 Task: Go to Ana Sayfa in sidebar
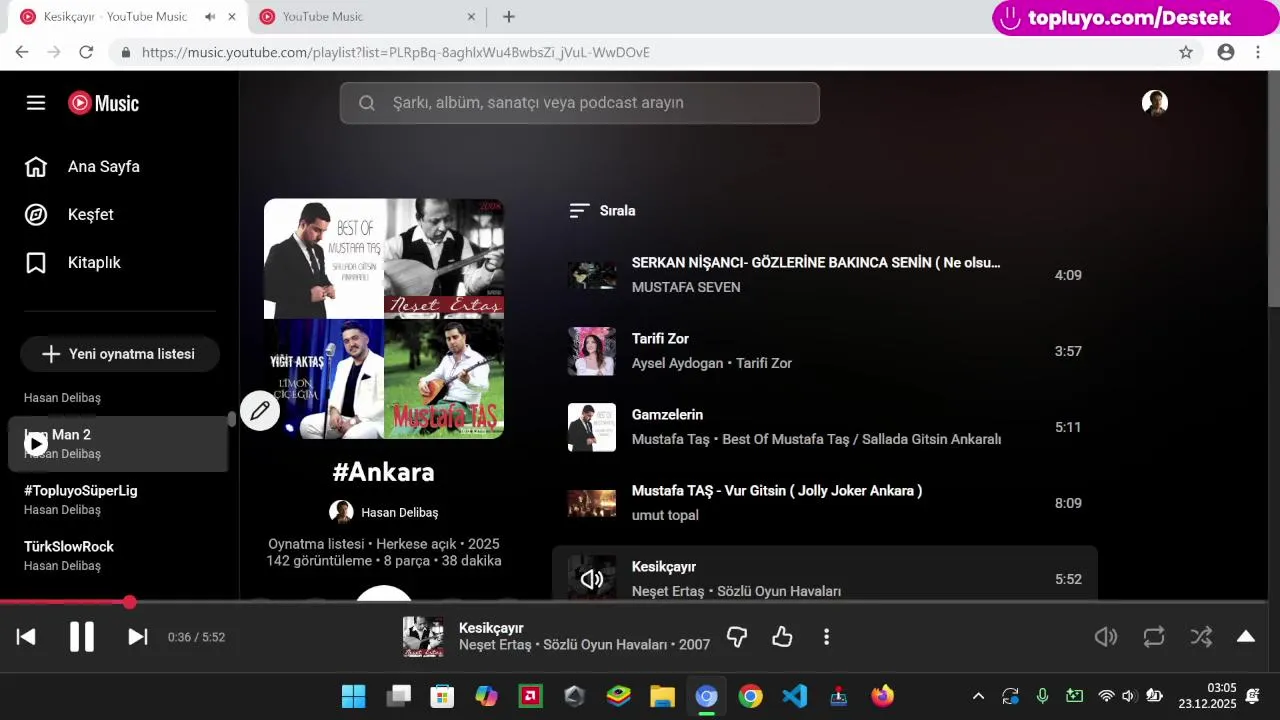pos(104,167)
